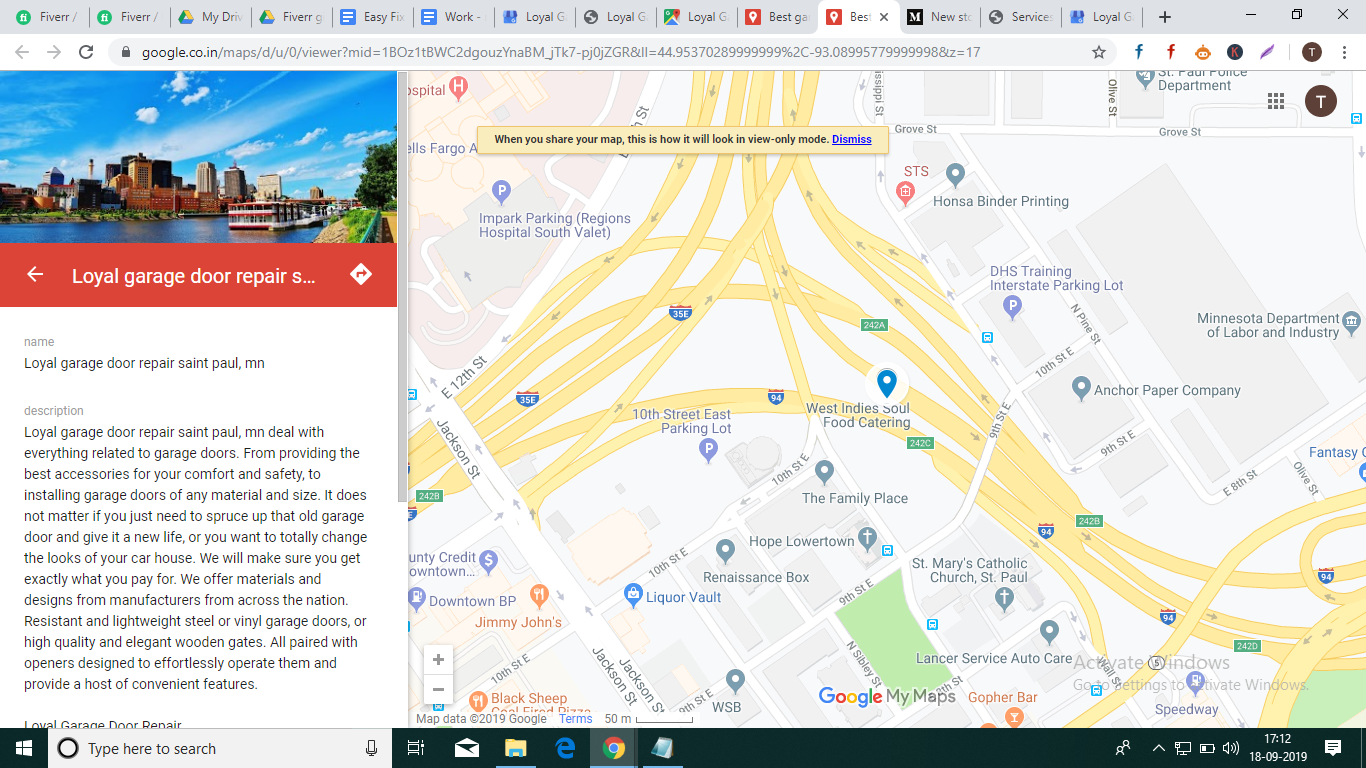Click the West Indies Soul Food Catering label
The image size is (1366, 768).
(x=858, y=415)
